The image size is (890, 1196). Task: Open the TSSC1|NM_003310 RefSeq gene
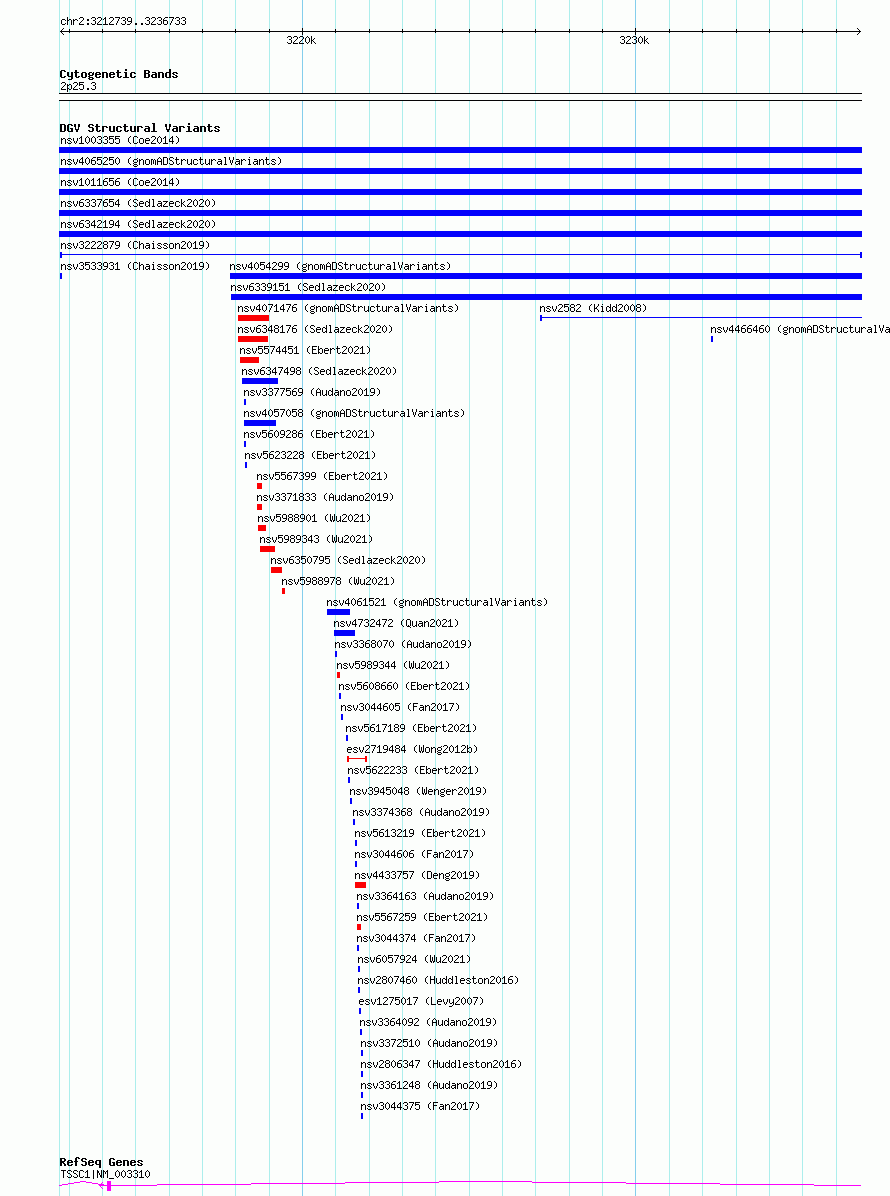coord(105,1175)
